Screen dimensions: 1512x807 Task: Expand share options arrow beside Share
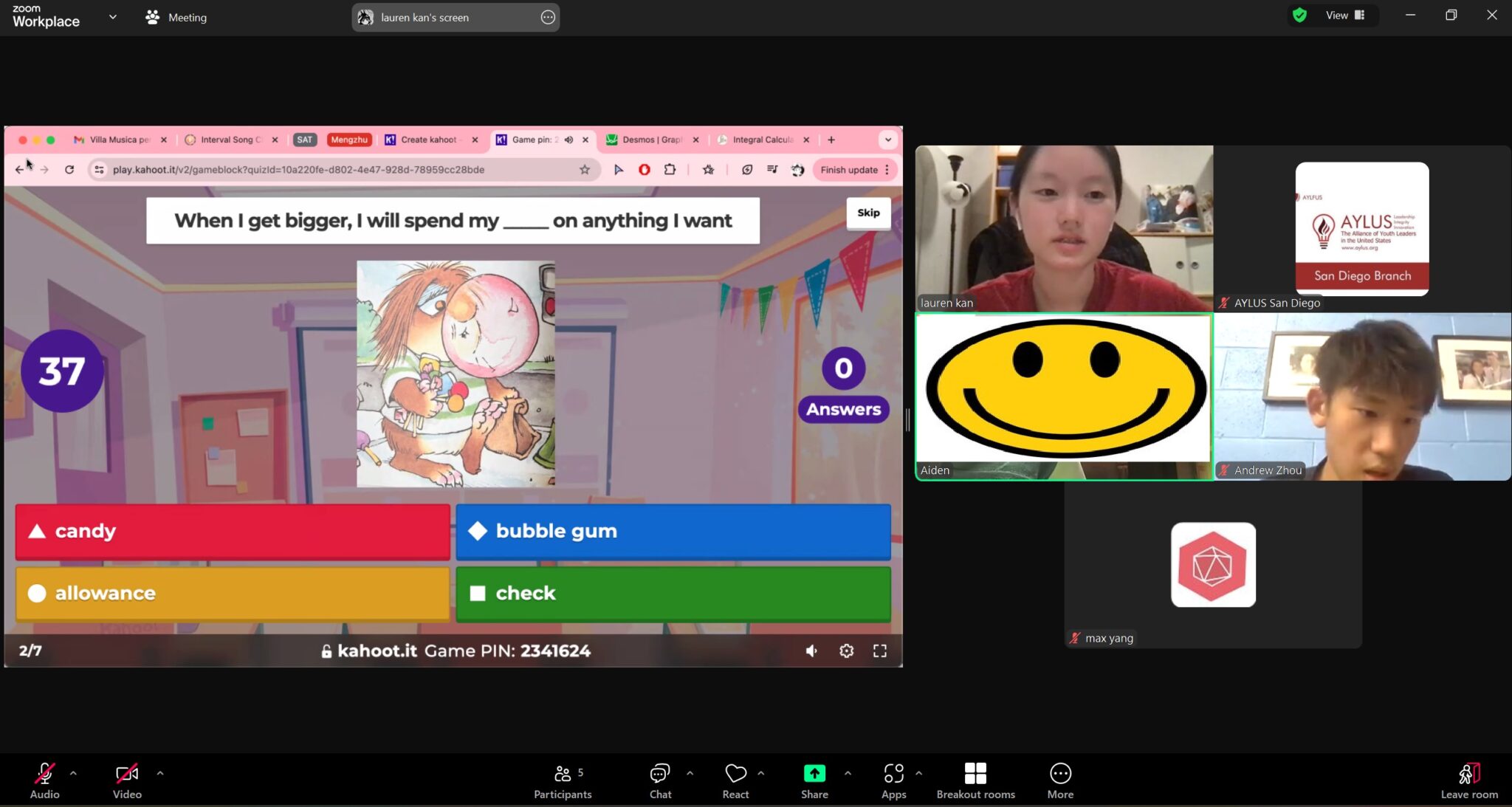pyautogui.click(x=848, y=773)
